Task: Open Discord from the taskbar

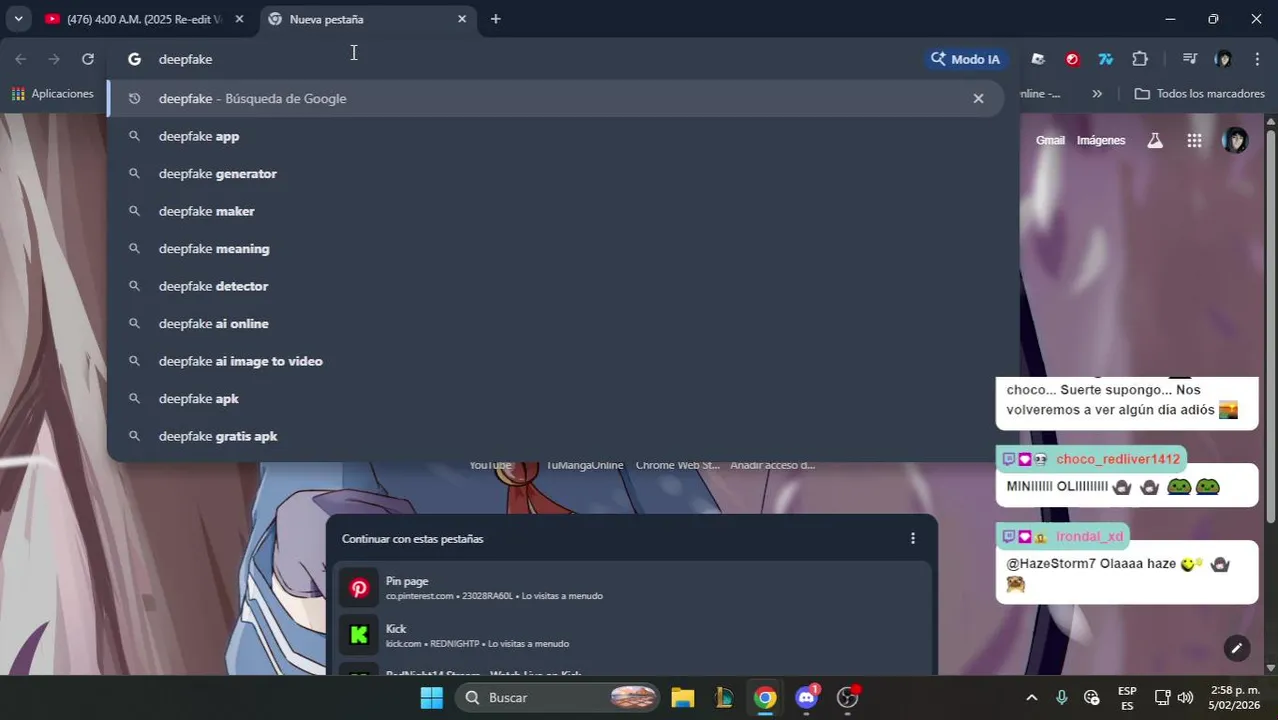Action: tap(807, 698)
